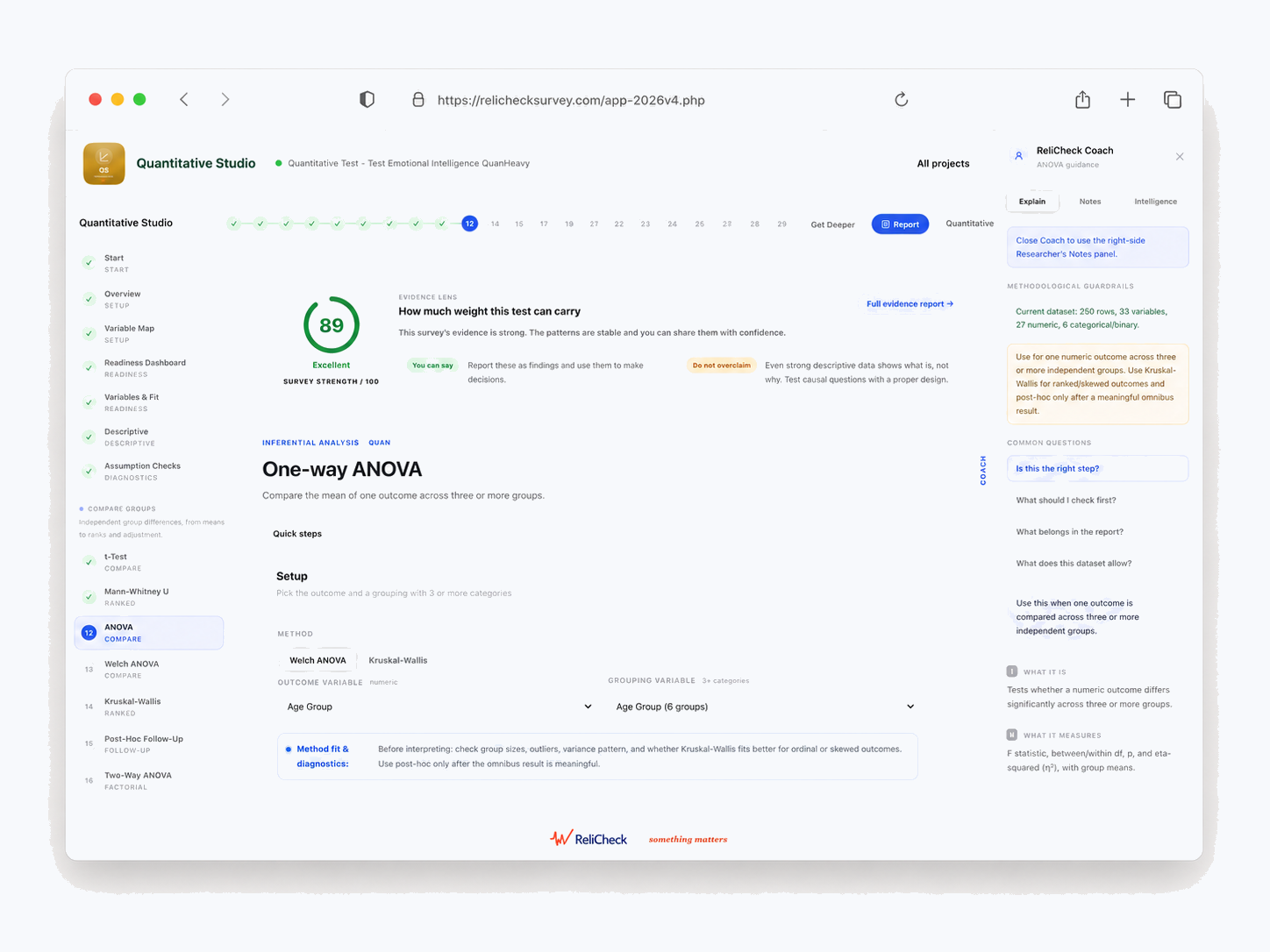
Task: Jump to step 24 in the progress bar
Action: [x=672, y=224]
